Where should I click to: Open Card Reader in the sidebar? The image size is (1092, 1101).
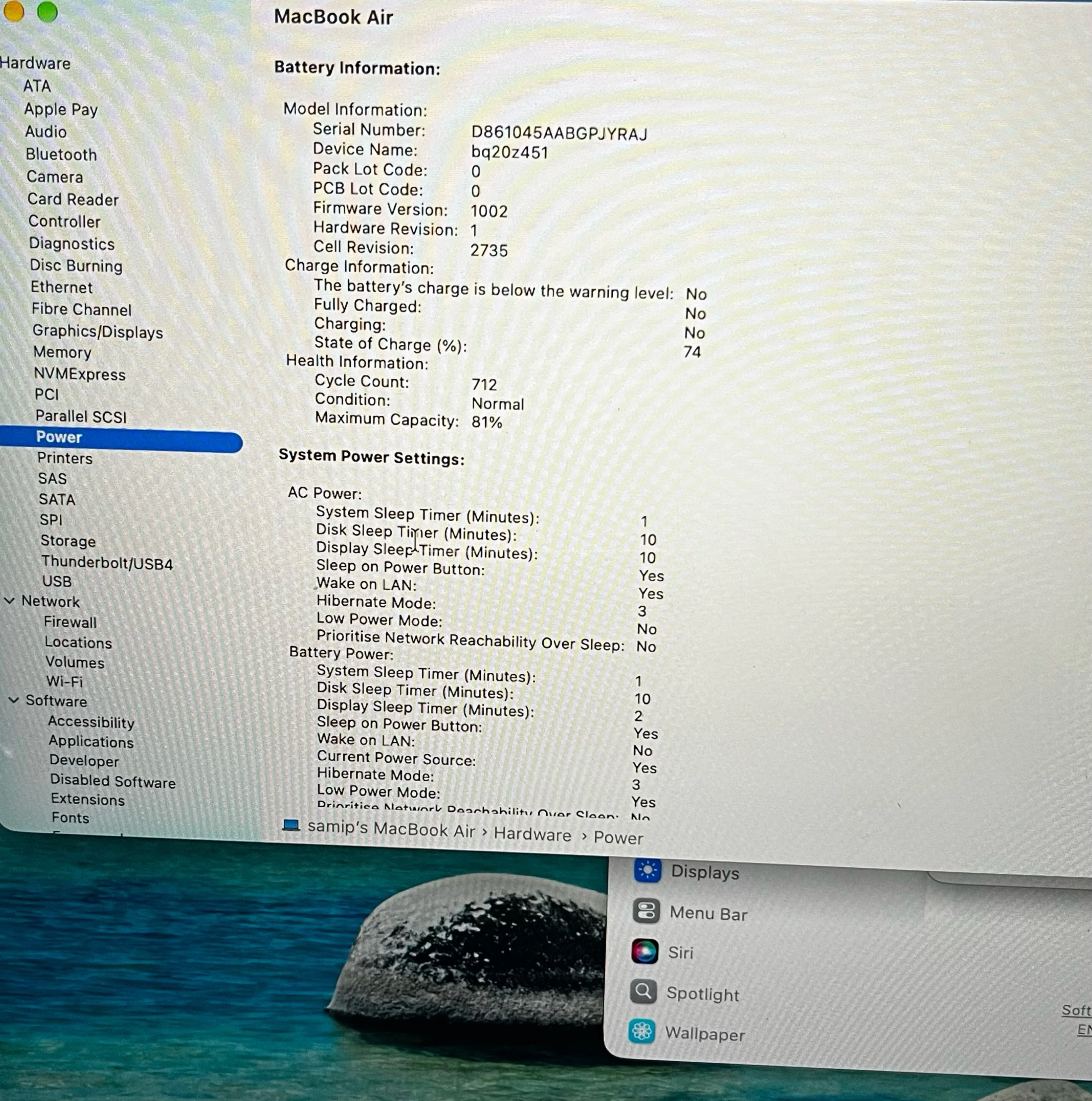tap(73, 200)
